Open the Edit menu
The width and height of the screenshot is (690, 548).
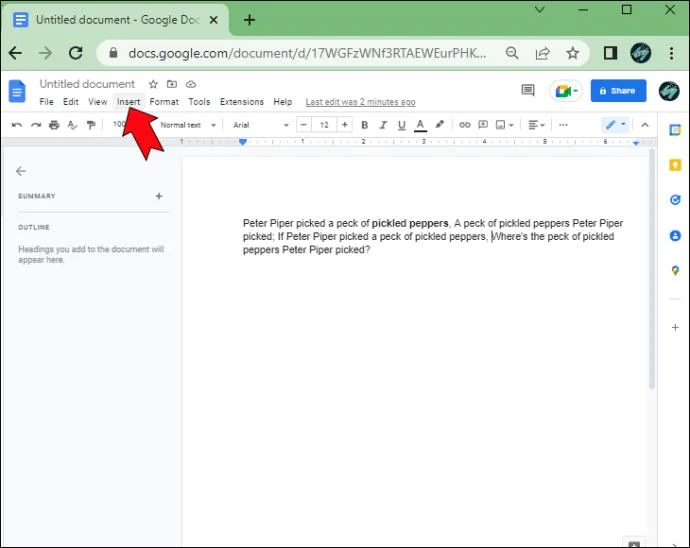pos(70,102)
